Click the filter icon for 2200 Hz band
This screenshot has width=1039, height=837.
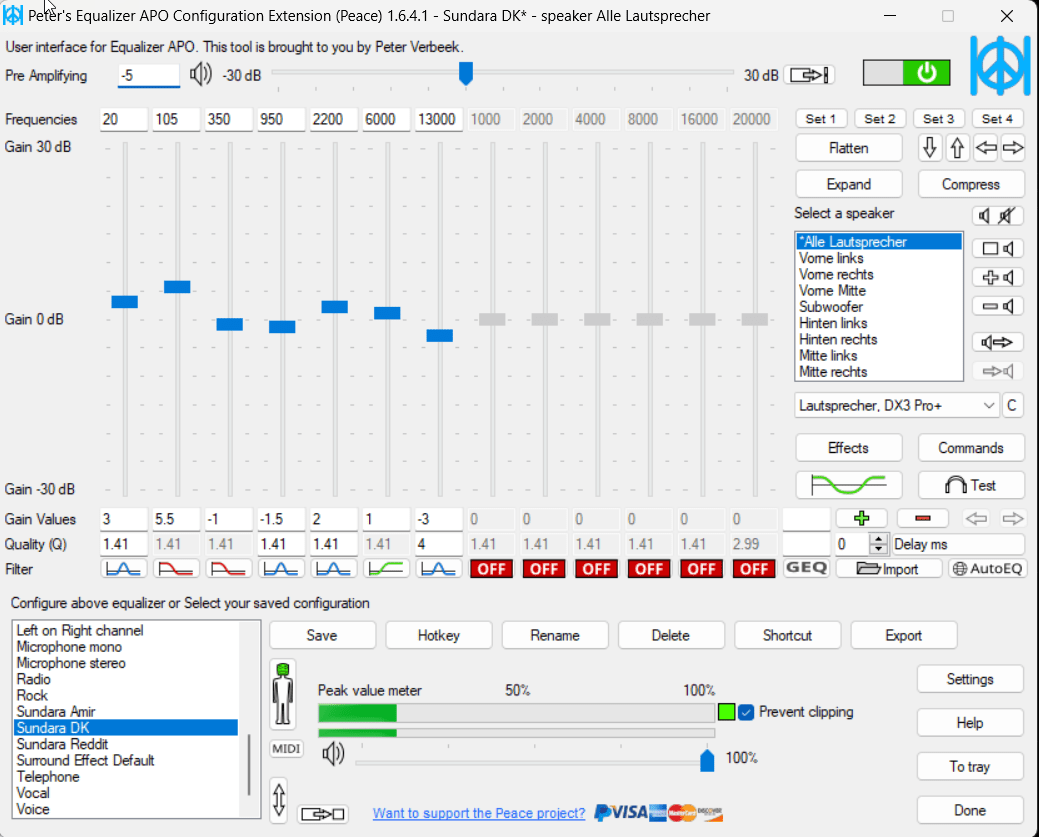pos(333,569)
